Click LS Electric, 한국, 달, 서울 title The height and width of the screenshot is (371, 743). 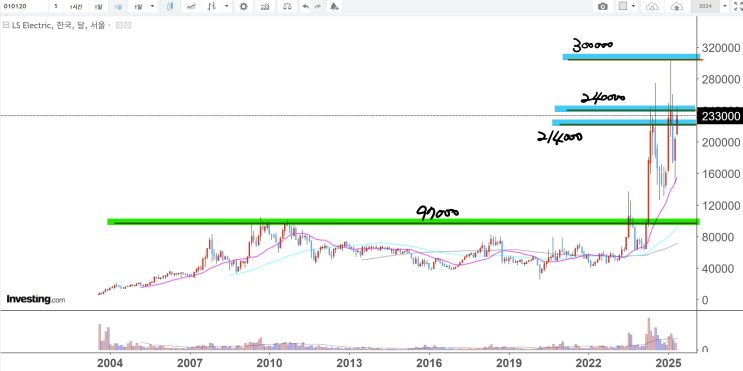point(58,25)
